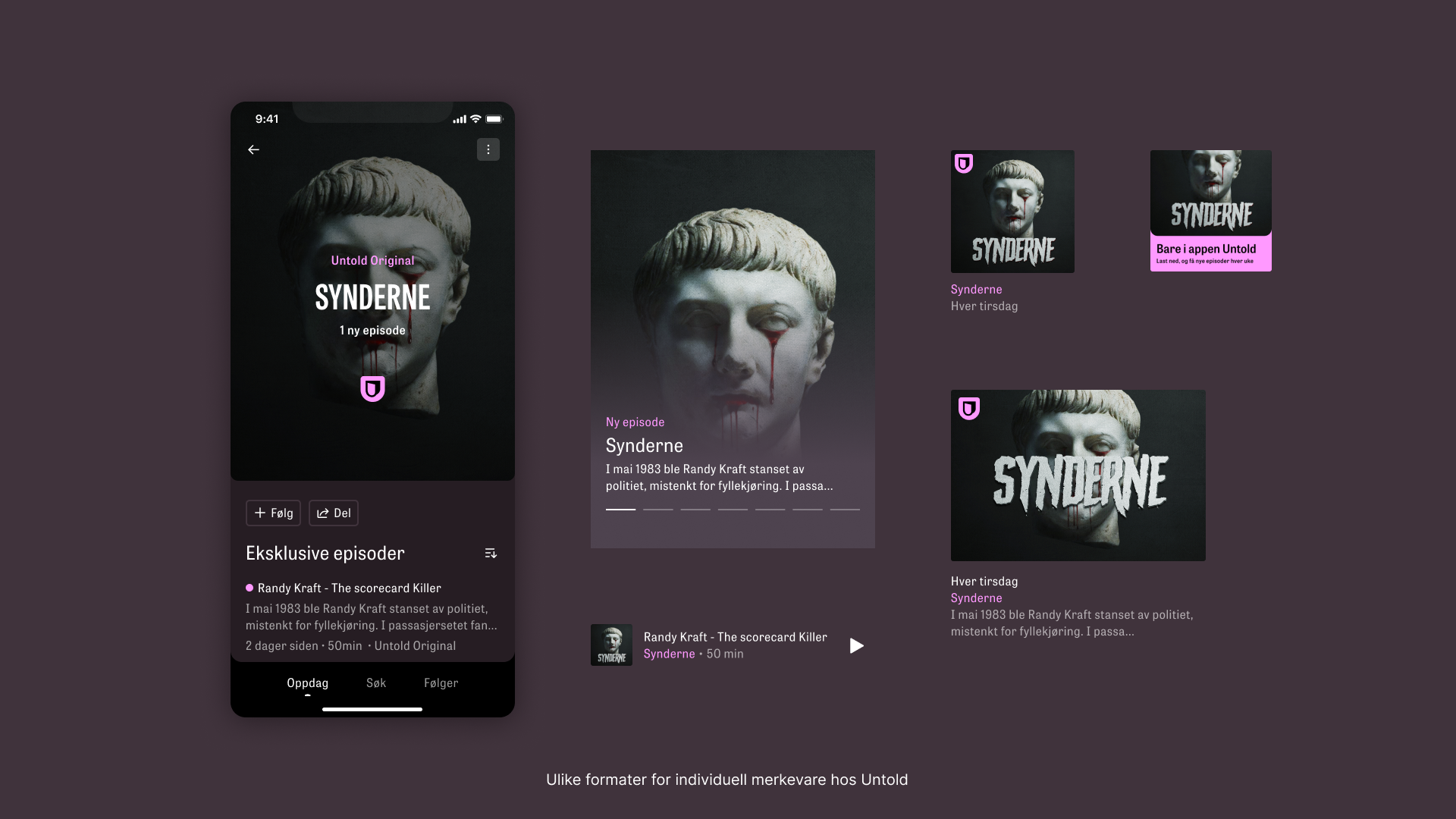Switch to the Søk tab
Image resolution: width=1456 pixels, height=819 pixels.
[376, 683]
